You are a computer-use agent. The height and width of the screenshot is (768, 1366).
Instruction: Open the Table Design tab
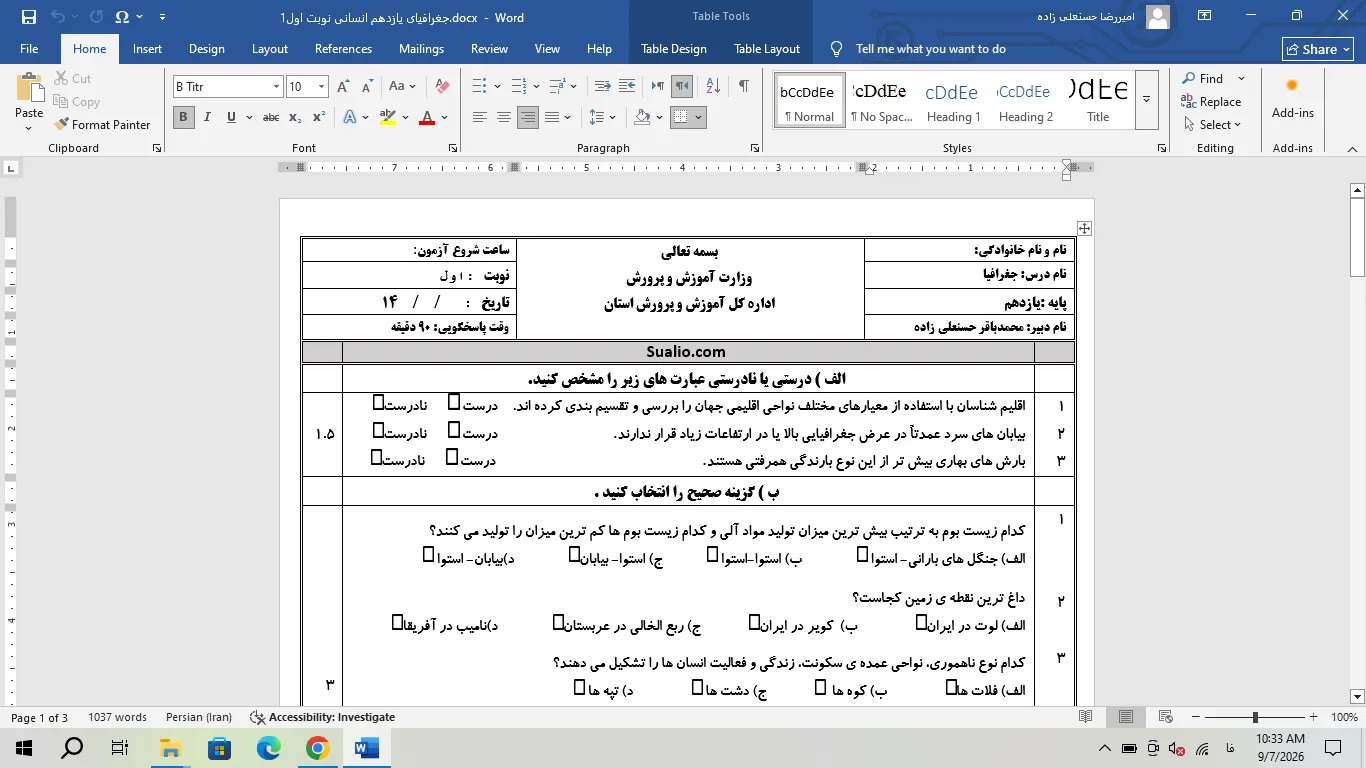(673, 49)
